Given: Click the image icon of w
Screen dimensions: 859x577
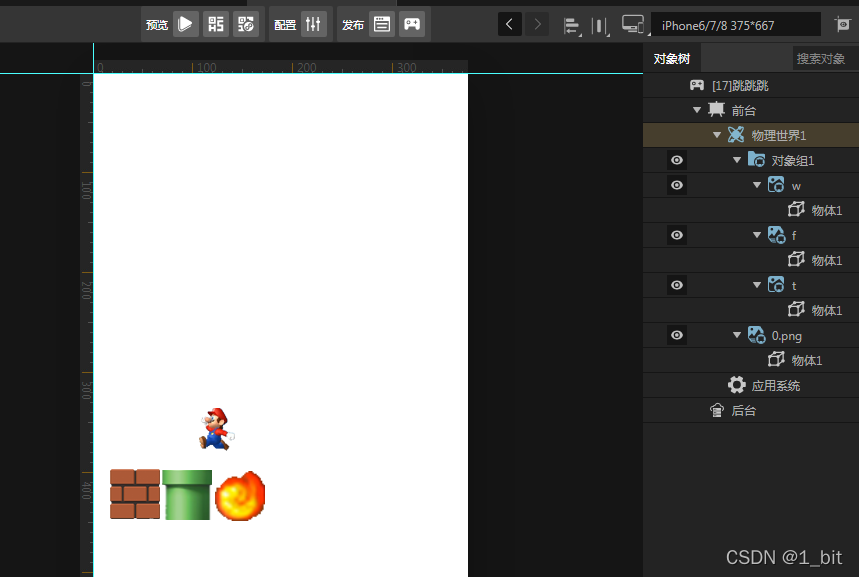Looking at the screenshot, I should (776, 185).
